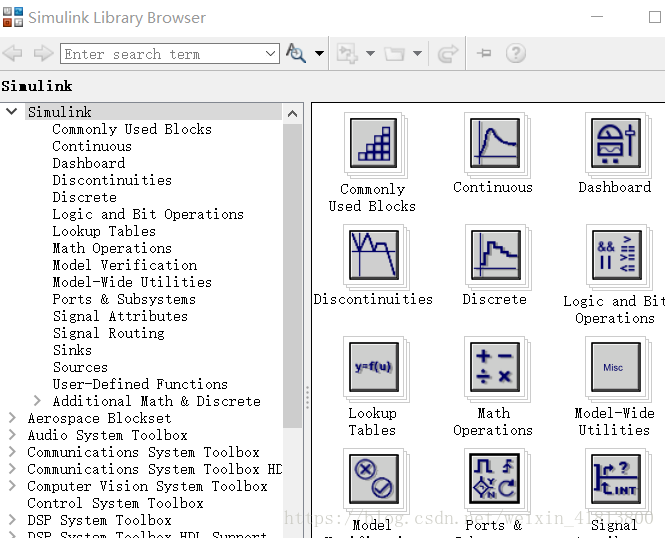Expand Computer Vision System Toolbox node
This screenshot has height=538, width=665.
click(12, 485)
